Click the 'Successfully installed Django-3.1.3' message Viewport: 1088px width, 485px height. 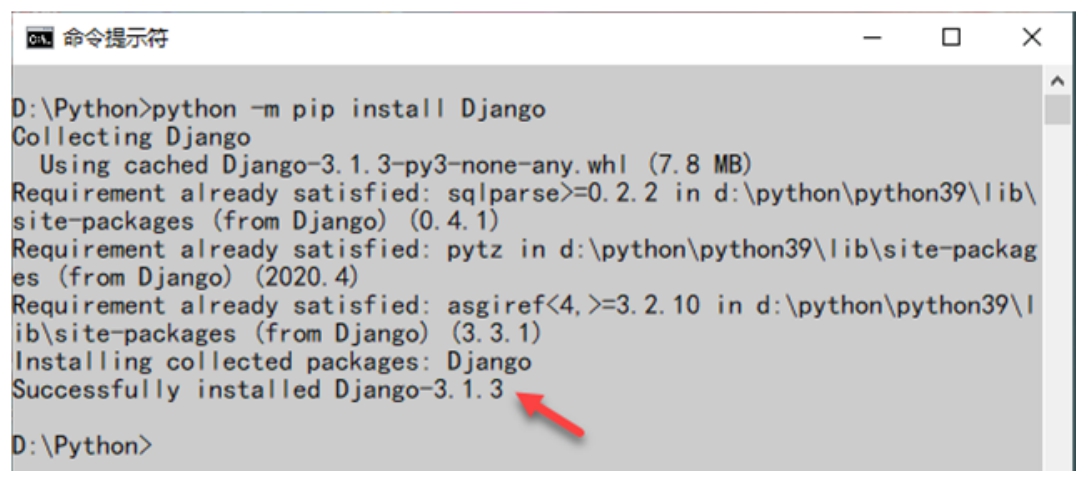(257, 389)
